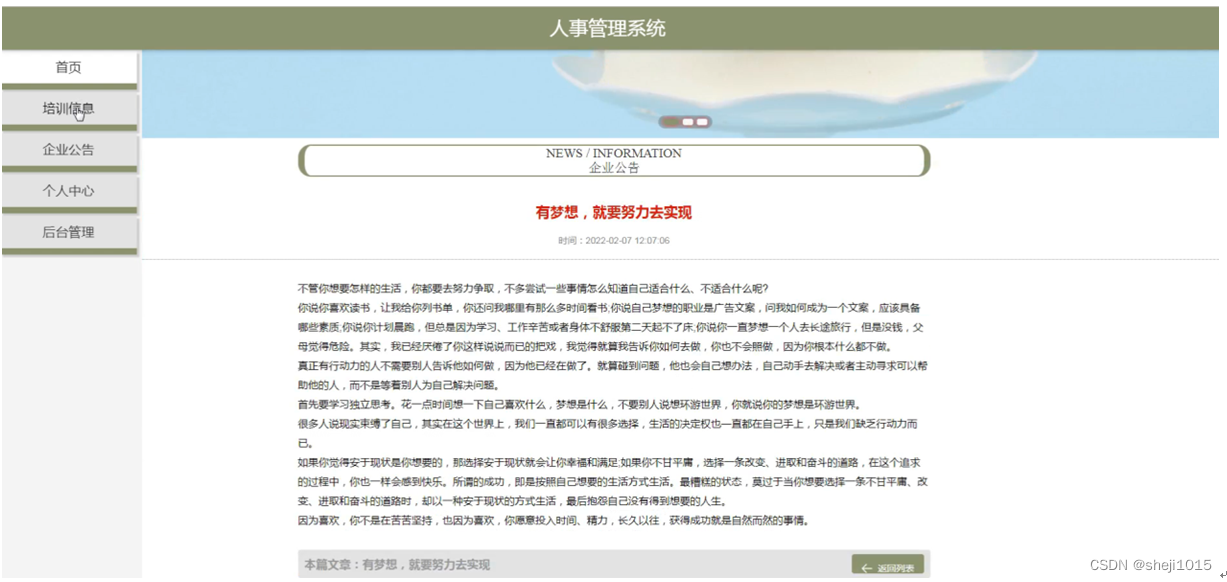
Task: Click the NEWS / INFORMATION heading
Action: pos(614,154)
